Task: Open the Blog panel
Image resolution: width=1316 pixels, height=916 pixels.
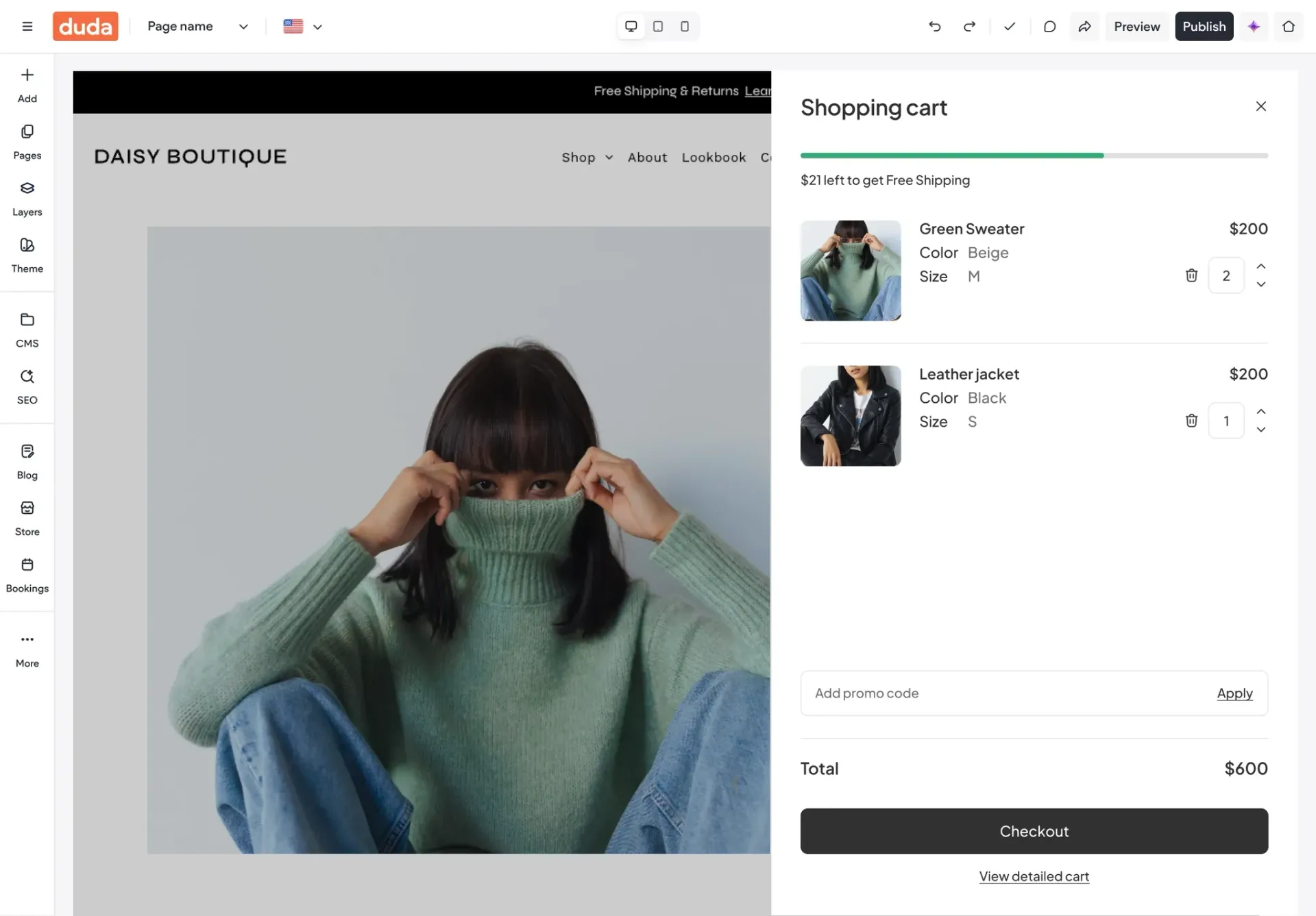Action: tap(27, 462)
